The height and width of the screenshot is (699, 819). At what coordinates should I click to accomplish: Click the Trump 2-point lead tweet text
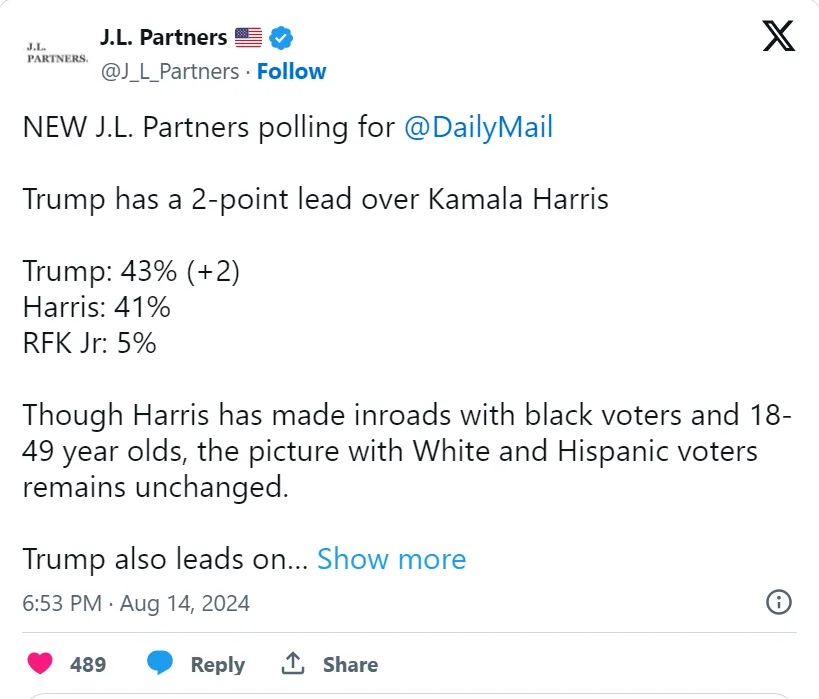315,200
